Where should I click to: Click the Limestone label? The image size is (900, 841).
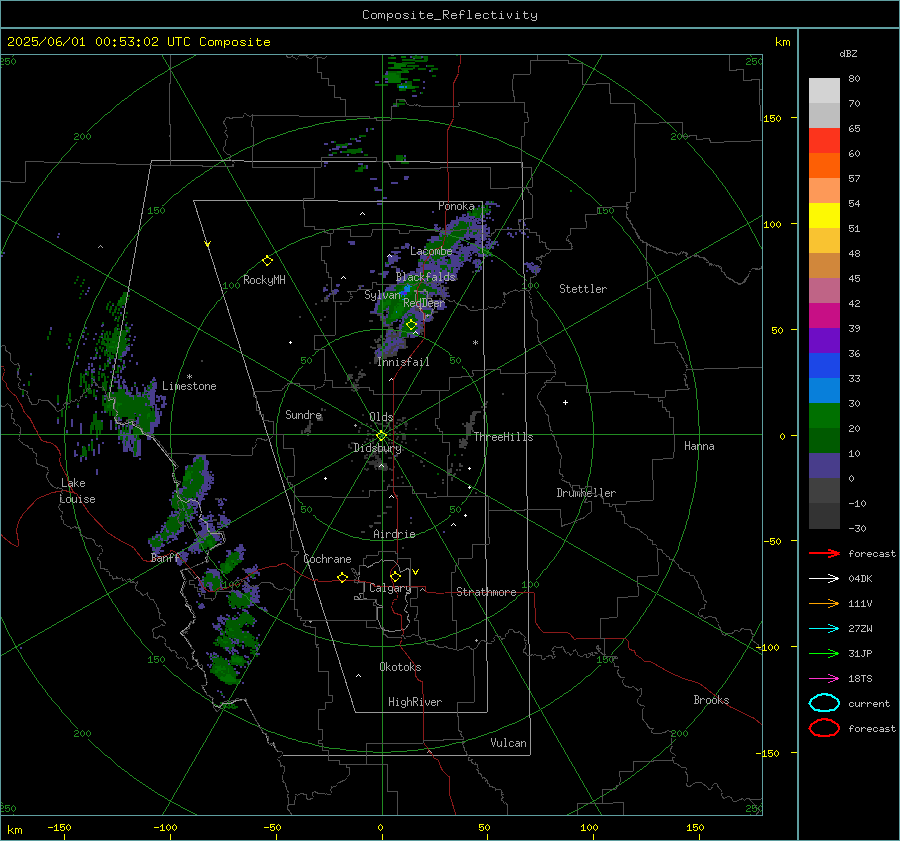coord(189,386)
